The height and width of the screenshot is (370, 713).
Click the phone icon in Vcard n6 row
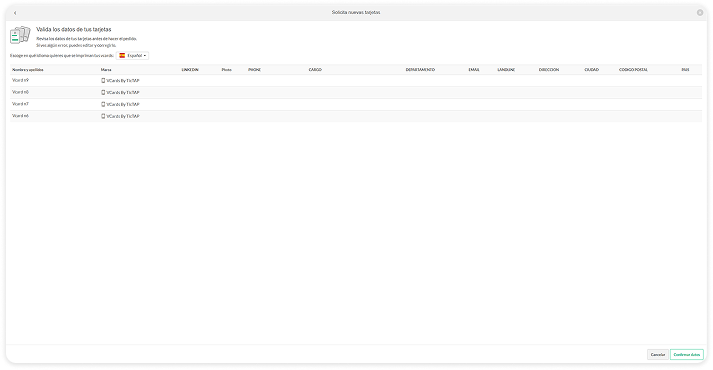click(103, 116)
